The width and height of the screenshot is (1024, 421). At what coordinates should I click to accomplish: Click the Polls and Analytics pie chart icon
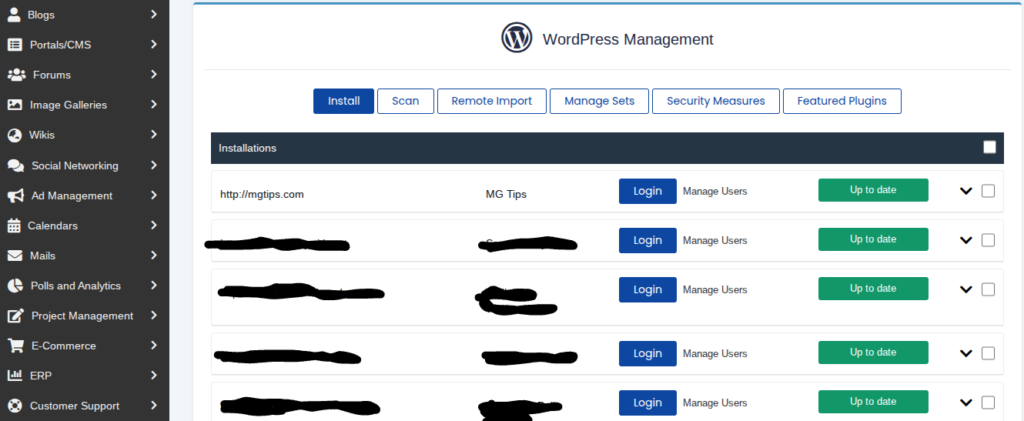point(15,286)
